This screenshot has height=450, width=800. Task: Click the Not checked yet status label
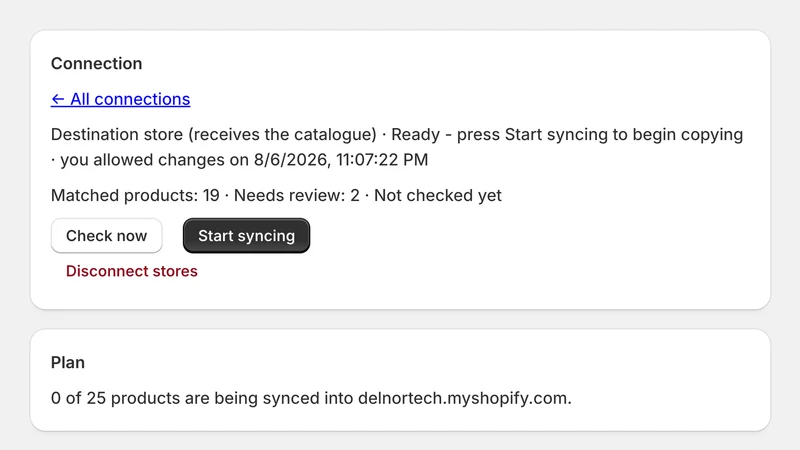tap(438, 195)
